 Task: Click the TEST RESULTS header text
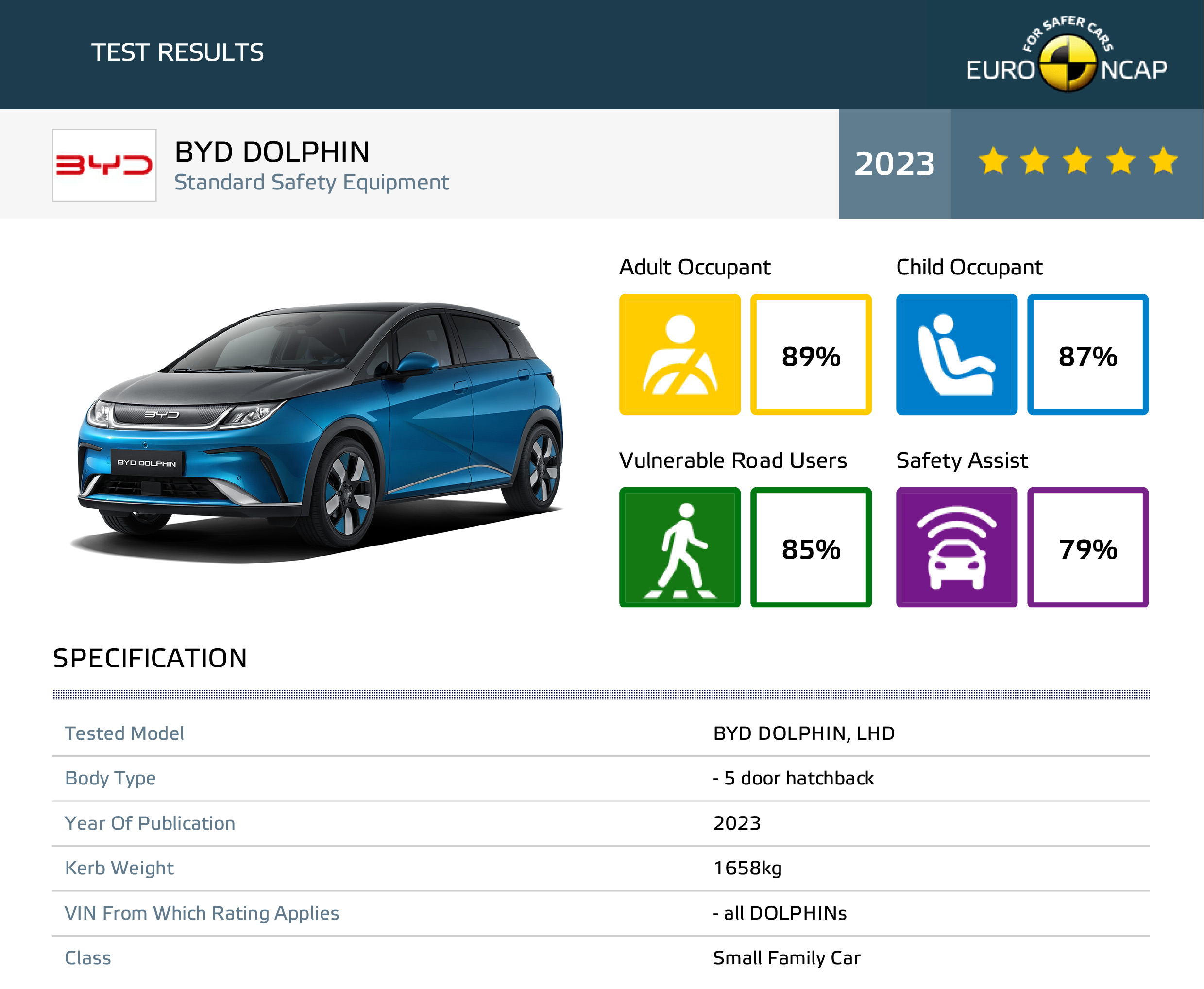tap(177, 52)
